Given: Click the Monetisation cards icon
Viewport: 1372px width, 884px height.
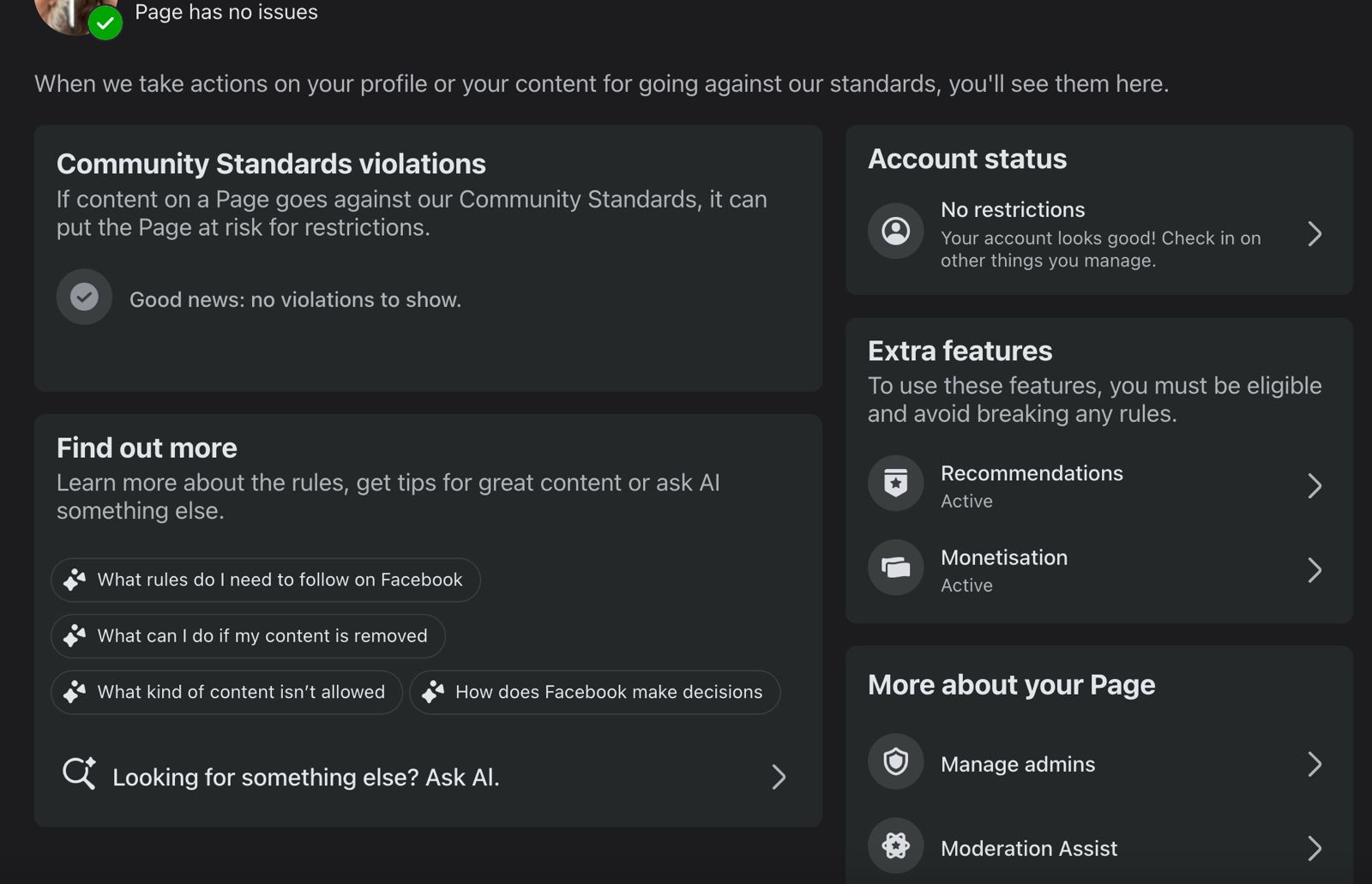Looking at the screenshot, I should (896, 567).
